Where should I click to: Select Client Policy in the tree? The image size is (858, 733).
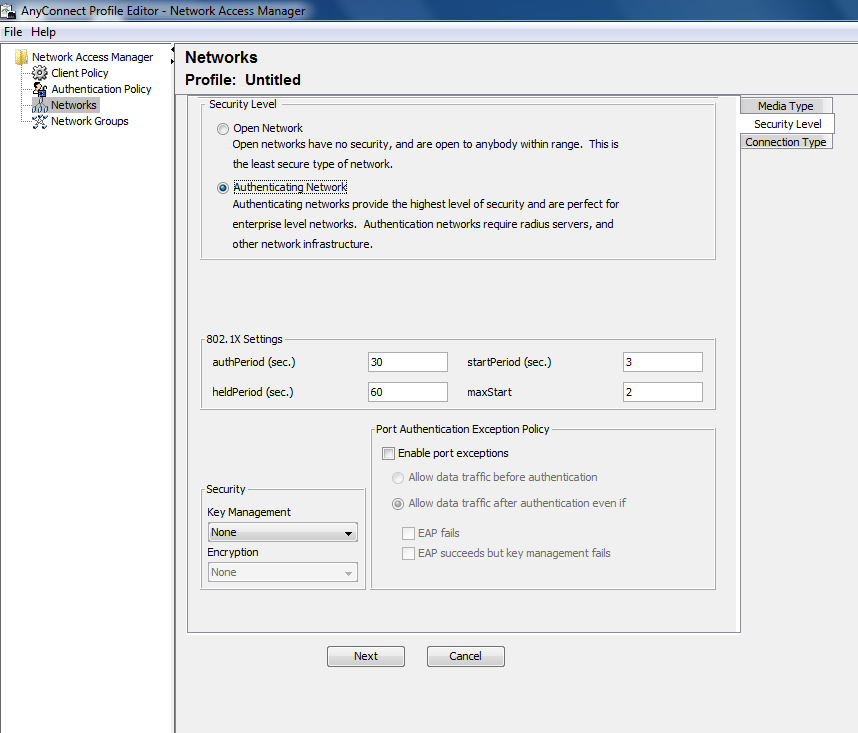(x=80, y=73)
